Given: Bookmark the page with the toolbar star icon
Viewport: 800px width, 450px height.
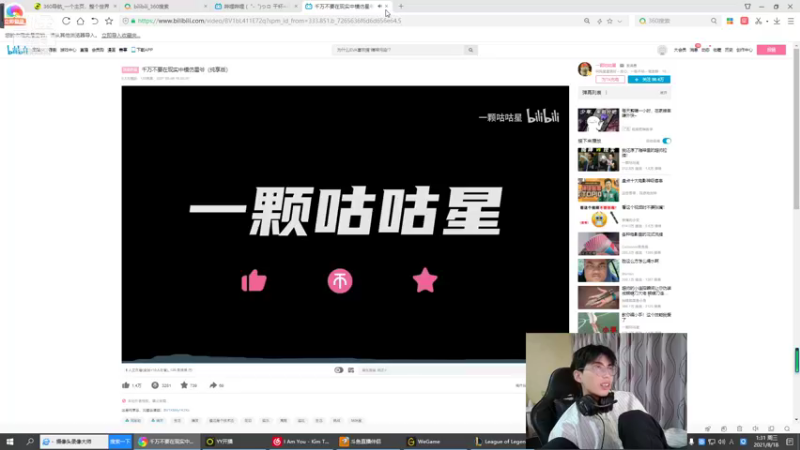Looking at the screenshot, I should [109, 21].
